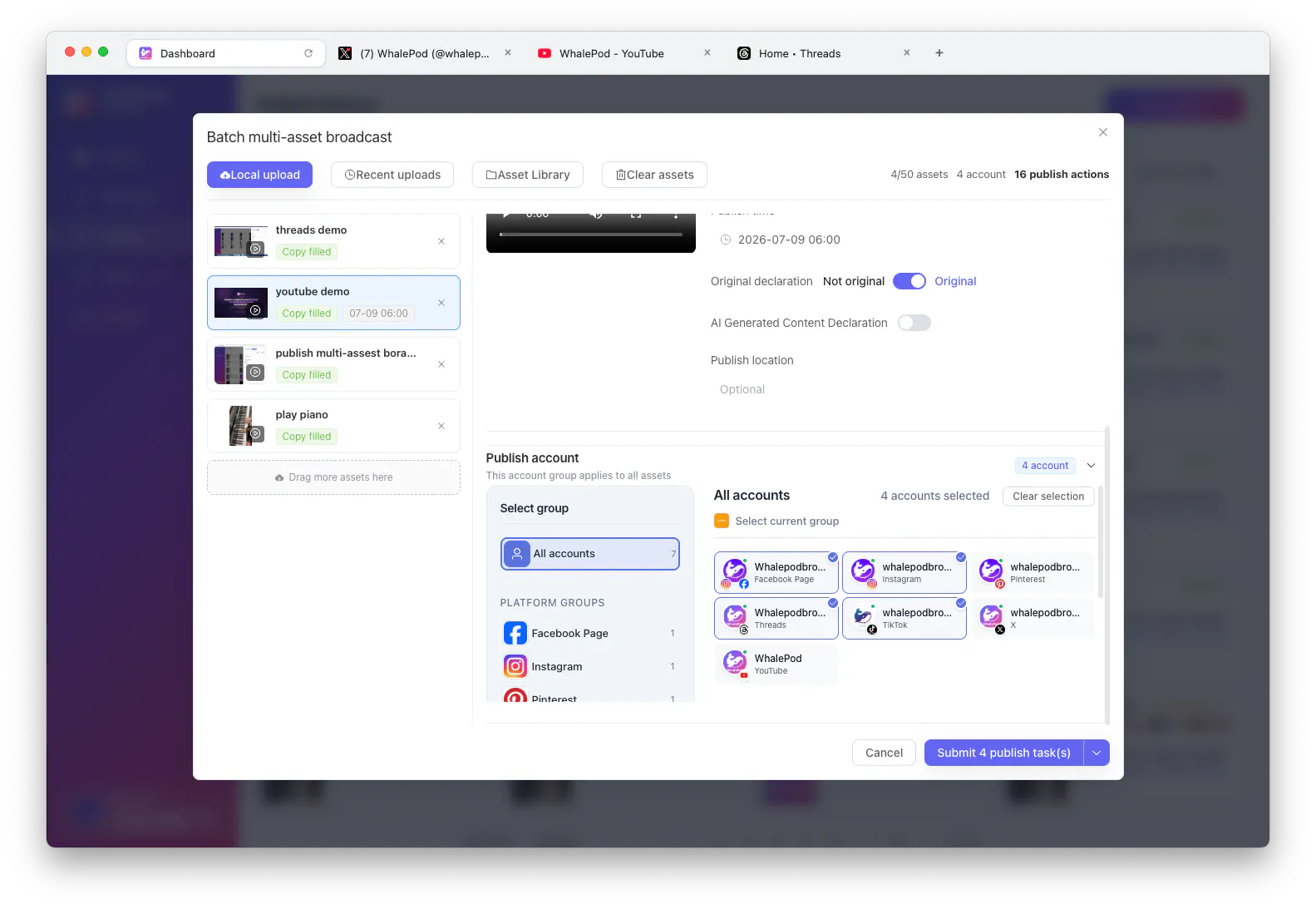Click the clock icon beside publish time
Viewport: 1316px width, 909px height.
(726, 240)
